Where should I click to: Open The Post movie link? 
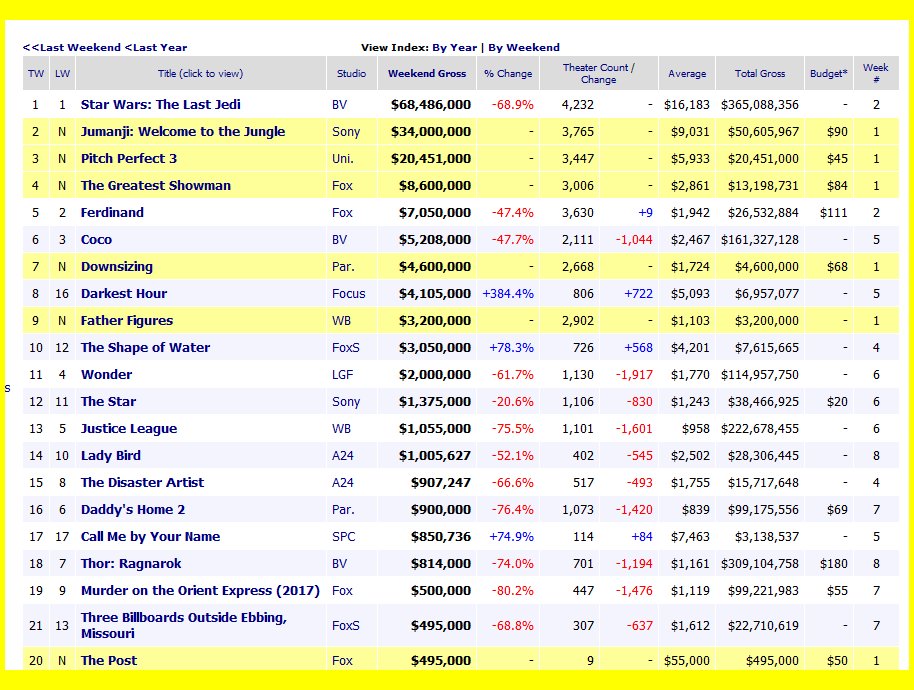click(108, 660)
